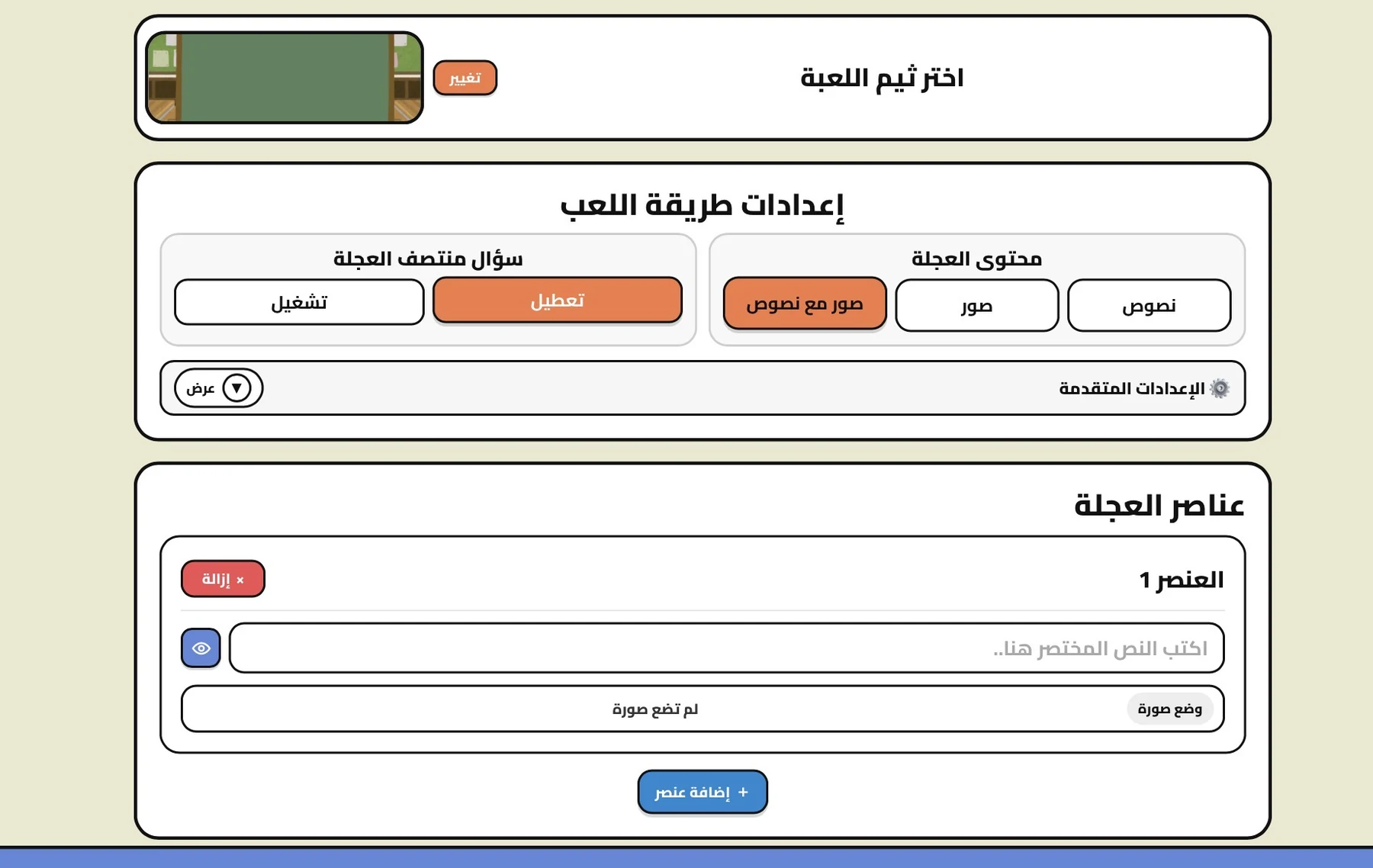Viewport: 1373px width, 868px height.
Task: Expand advanced settings with the عرض button
Action: point(218,387)
